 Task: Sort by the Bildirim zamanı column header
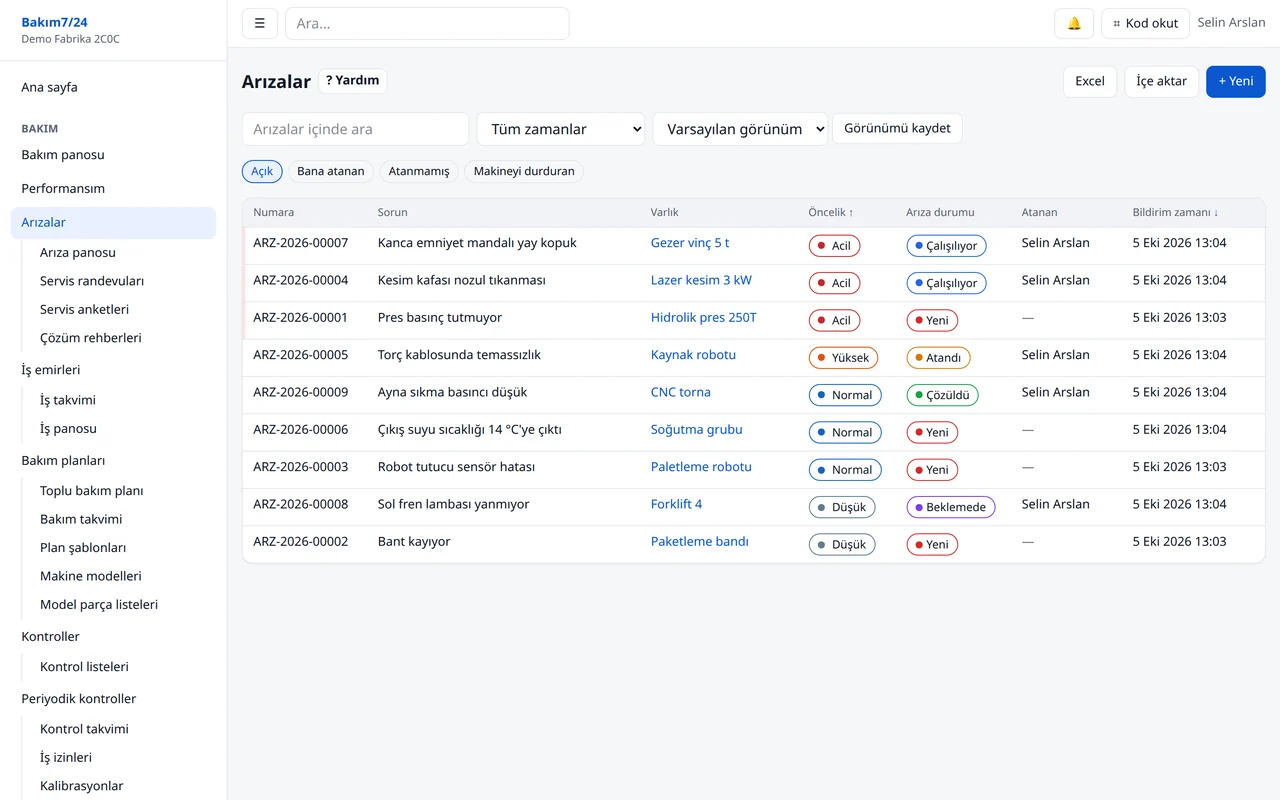pyautogui.click(x=1175, y=212)
